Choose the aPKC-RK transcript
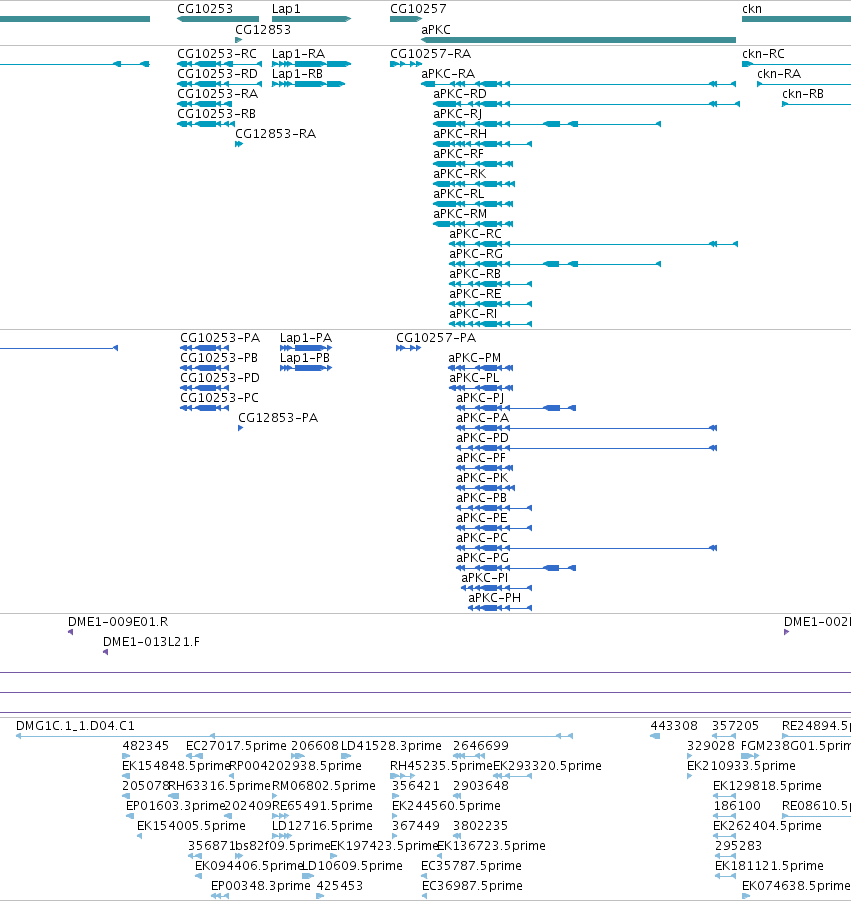 coord(473,184)
